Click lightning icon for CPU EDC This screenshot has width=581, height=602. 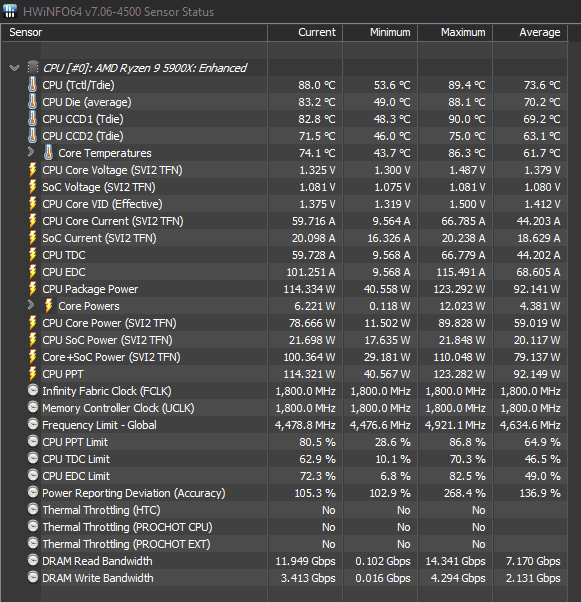point(33,271)
